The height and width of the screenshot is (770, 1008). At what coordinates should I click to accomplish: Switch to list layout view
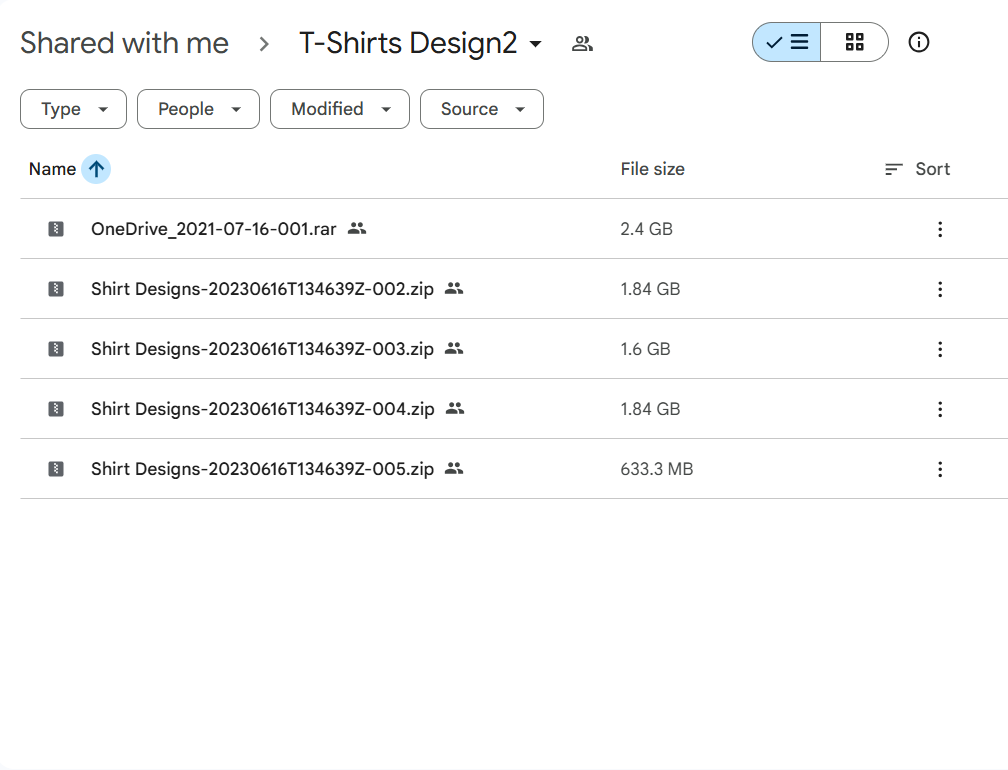(x=787, y=42)
